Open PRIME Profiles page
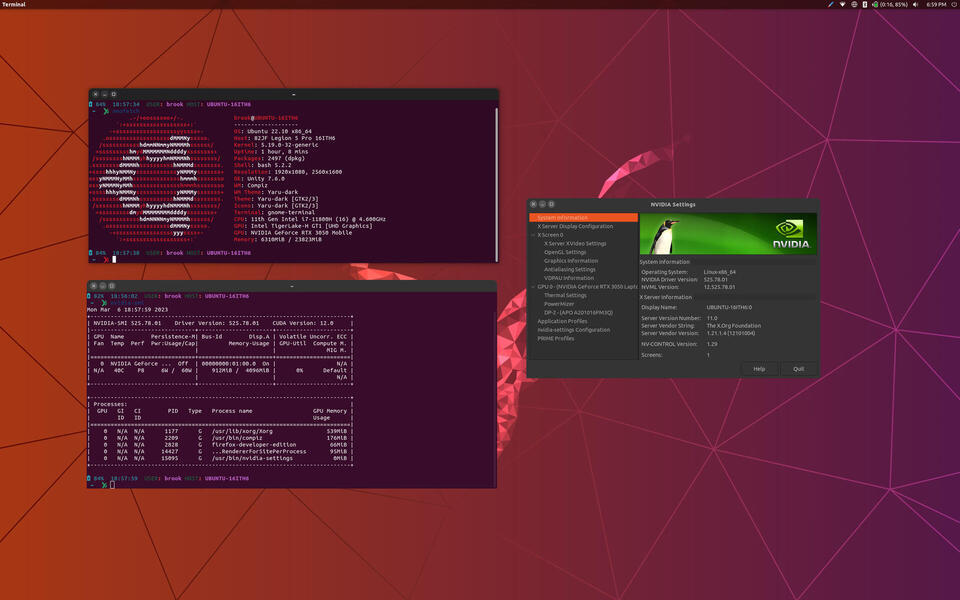The height and width of the screenshot is (600, 960). pyautogui.click(x=556, y=338)
